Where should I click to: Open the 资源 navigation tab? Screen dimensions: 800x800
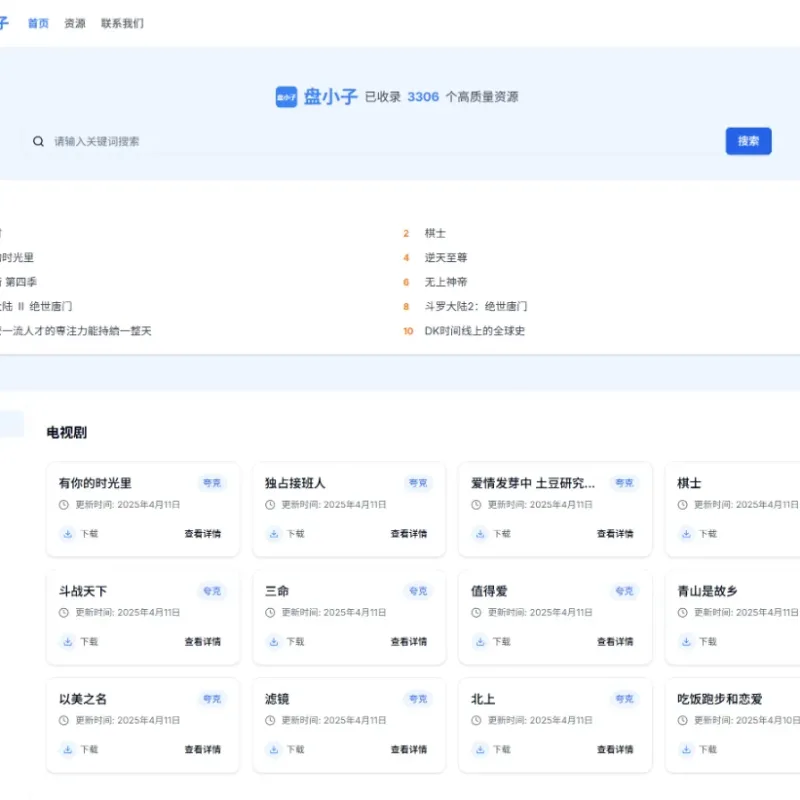(x=74, y=23)
